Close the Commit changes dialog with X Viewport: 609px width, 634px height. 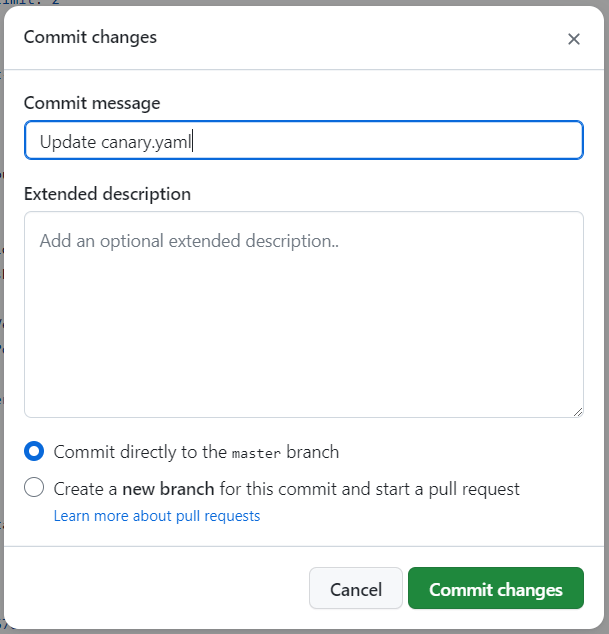(573, 39)
